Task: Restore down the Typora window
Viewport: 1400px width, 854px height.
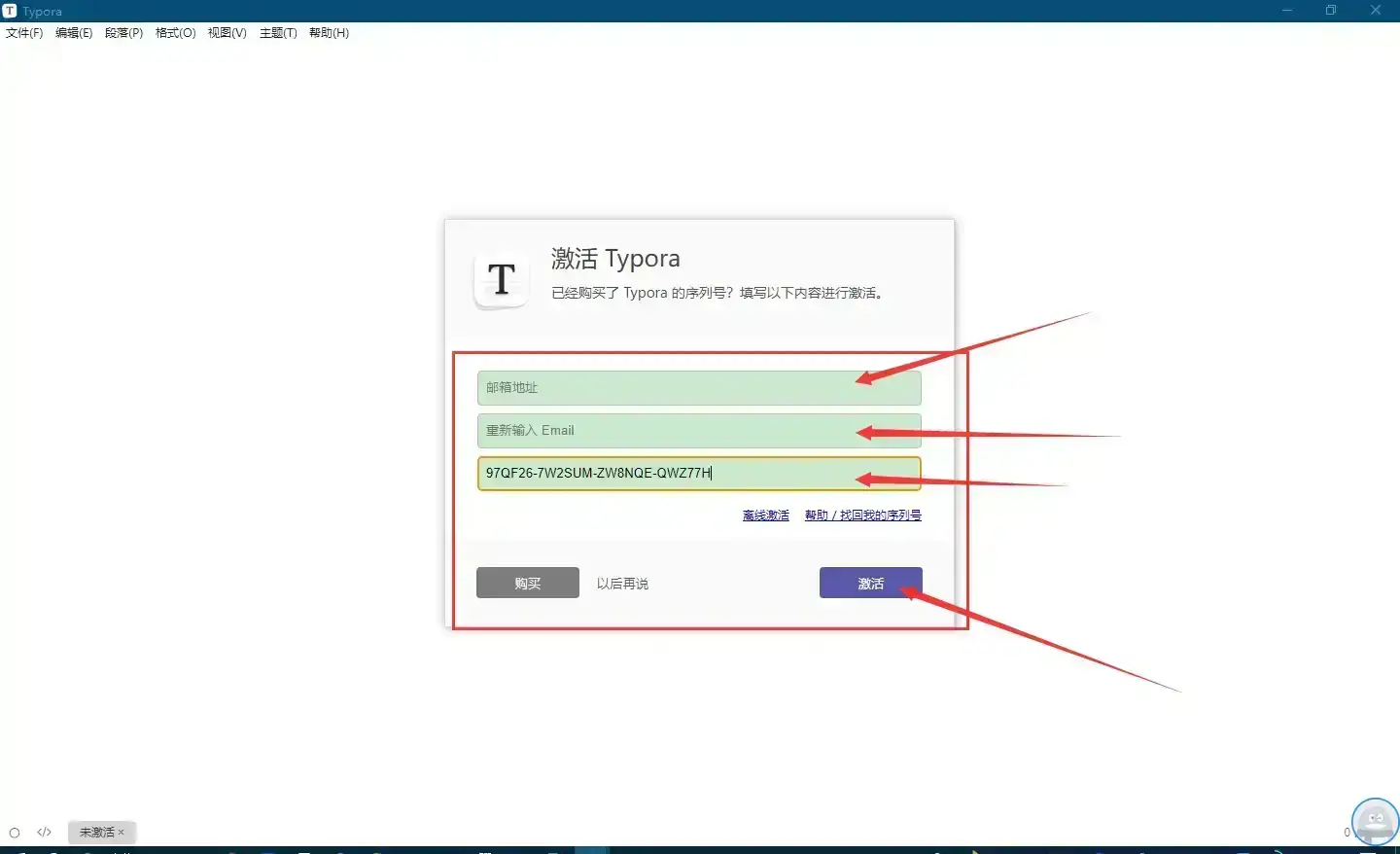Action: 1331,11
